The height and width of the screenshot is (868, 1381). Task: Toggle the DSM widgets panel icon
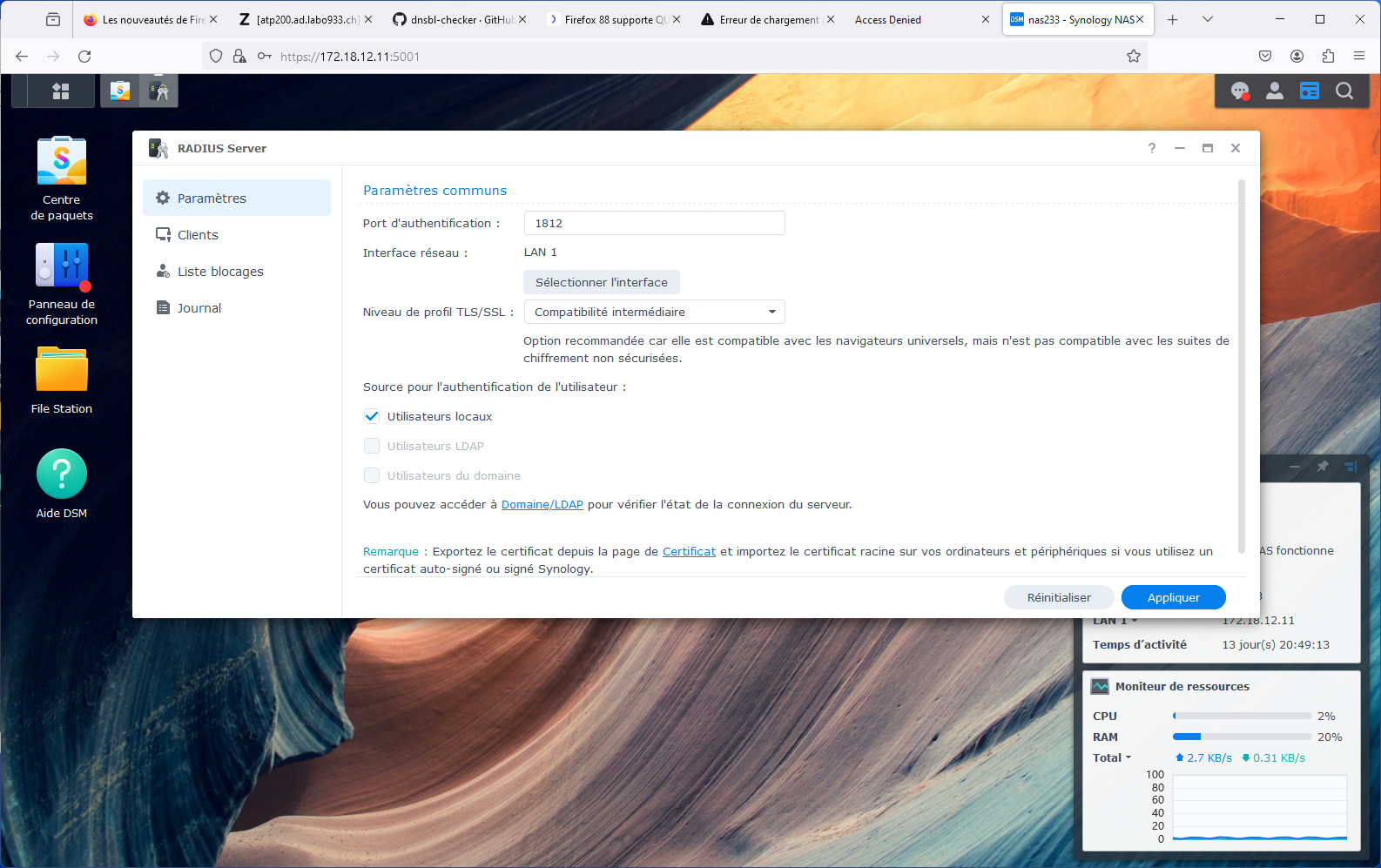1310,91
